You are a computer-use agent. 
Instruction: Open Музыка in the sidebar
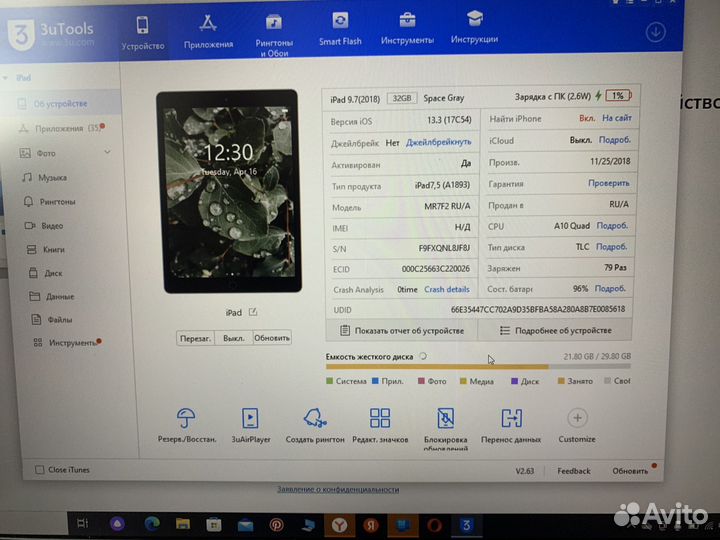click(x=45, y=178)
